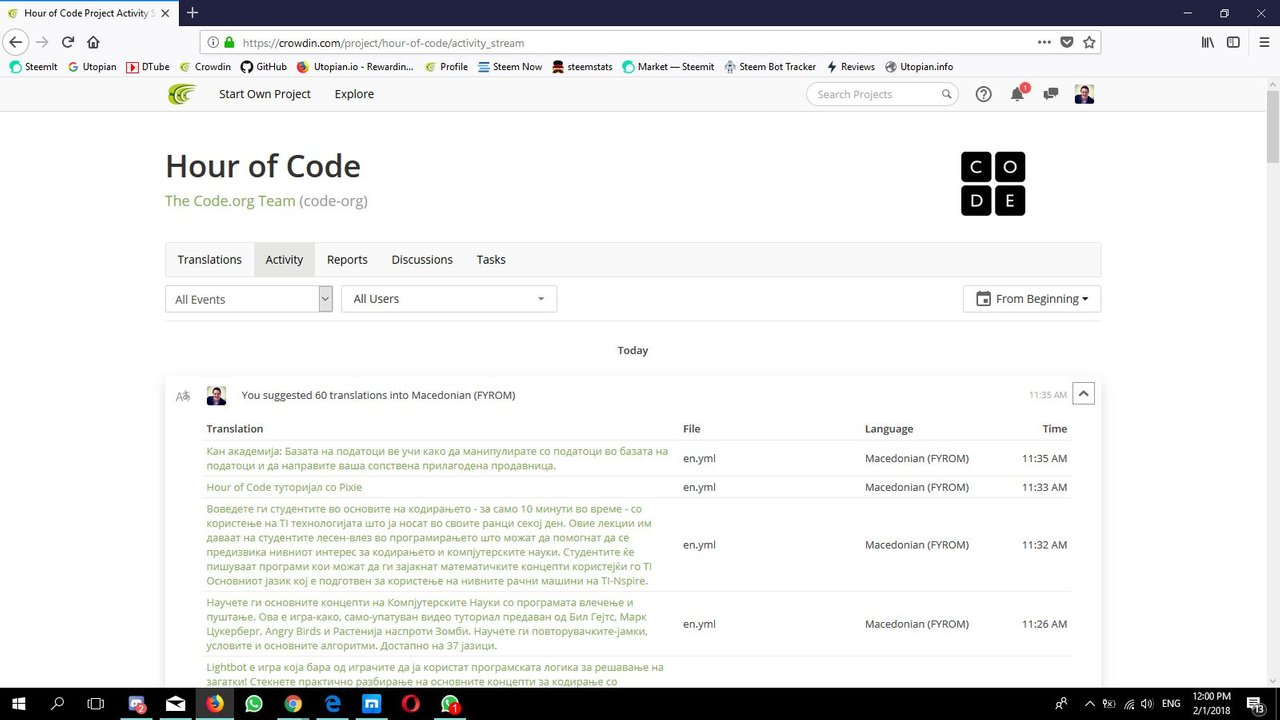Open Microsoft Edge from taskbar
The image size is (1280, 720).
coord(332,704)
